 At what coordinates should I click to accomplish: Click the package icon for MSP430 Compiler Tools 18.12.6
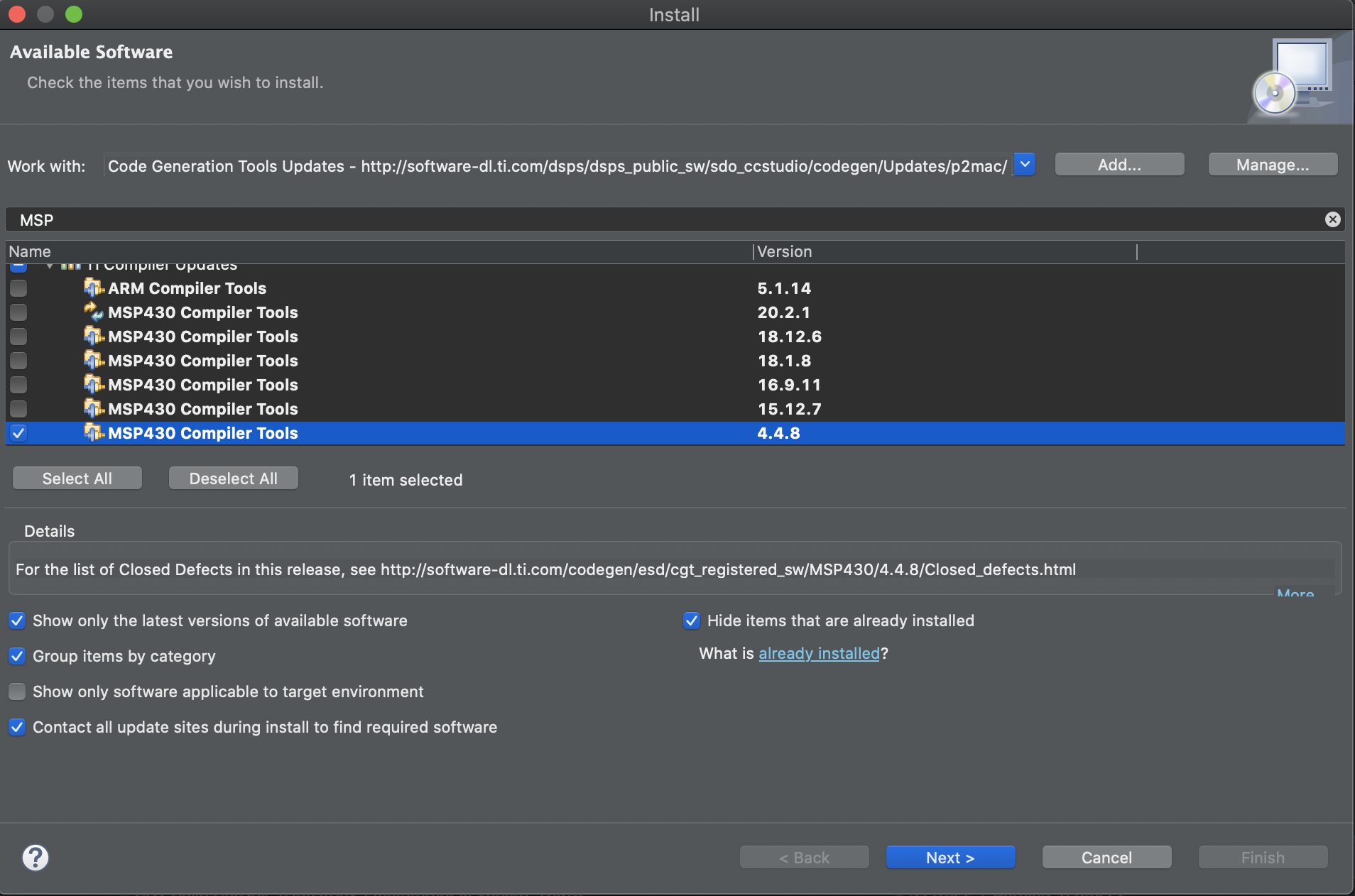94,337
